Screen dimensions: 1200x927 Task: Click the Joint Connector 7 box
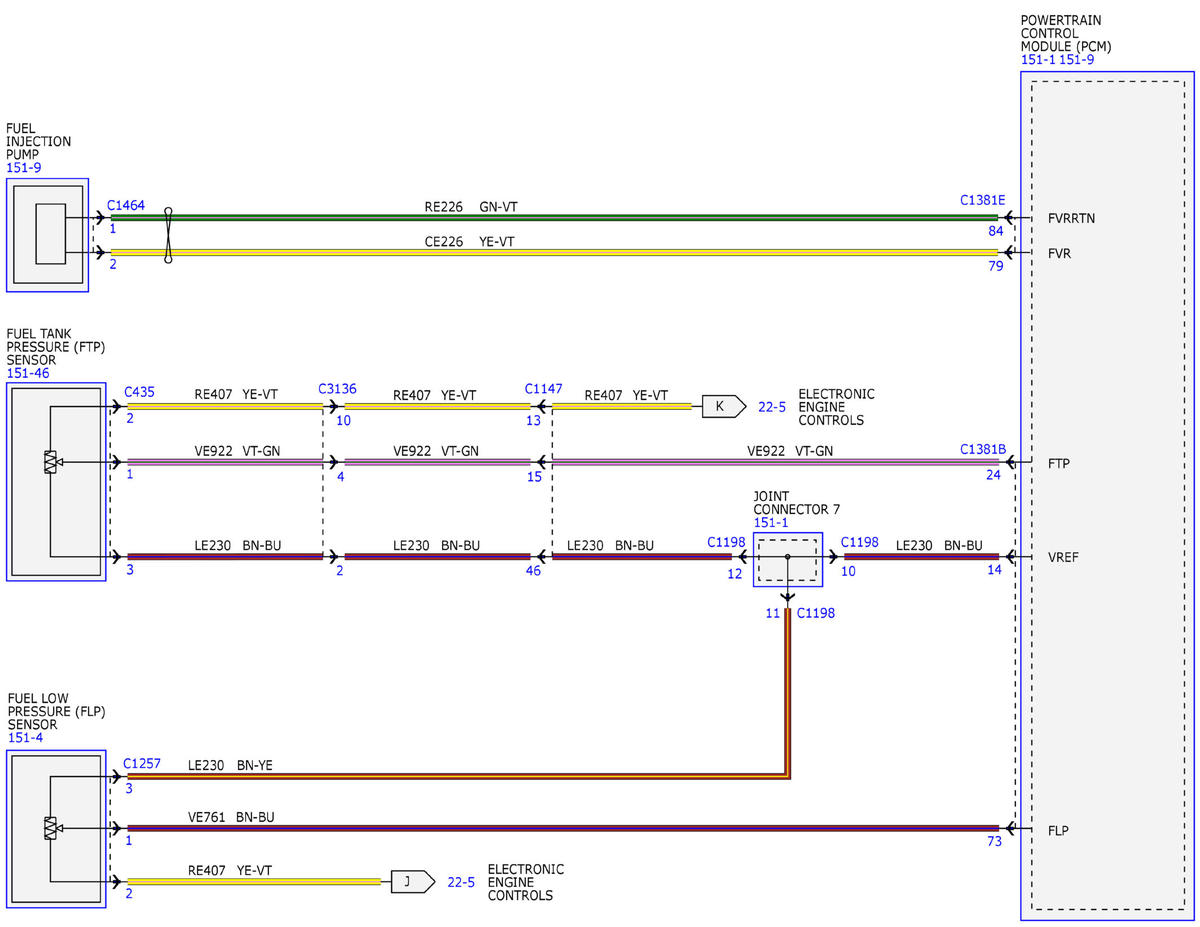point(788,559)
